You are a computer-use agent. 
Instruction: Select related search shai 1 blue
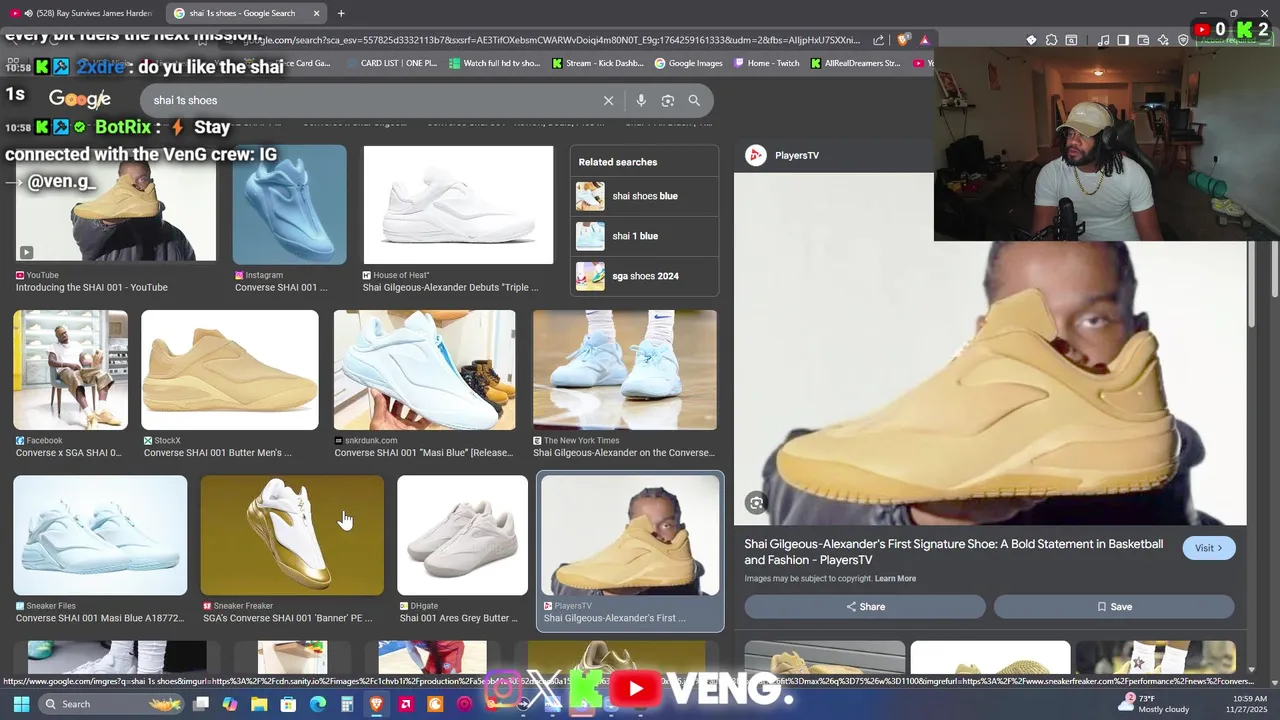[644, 236]
